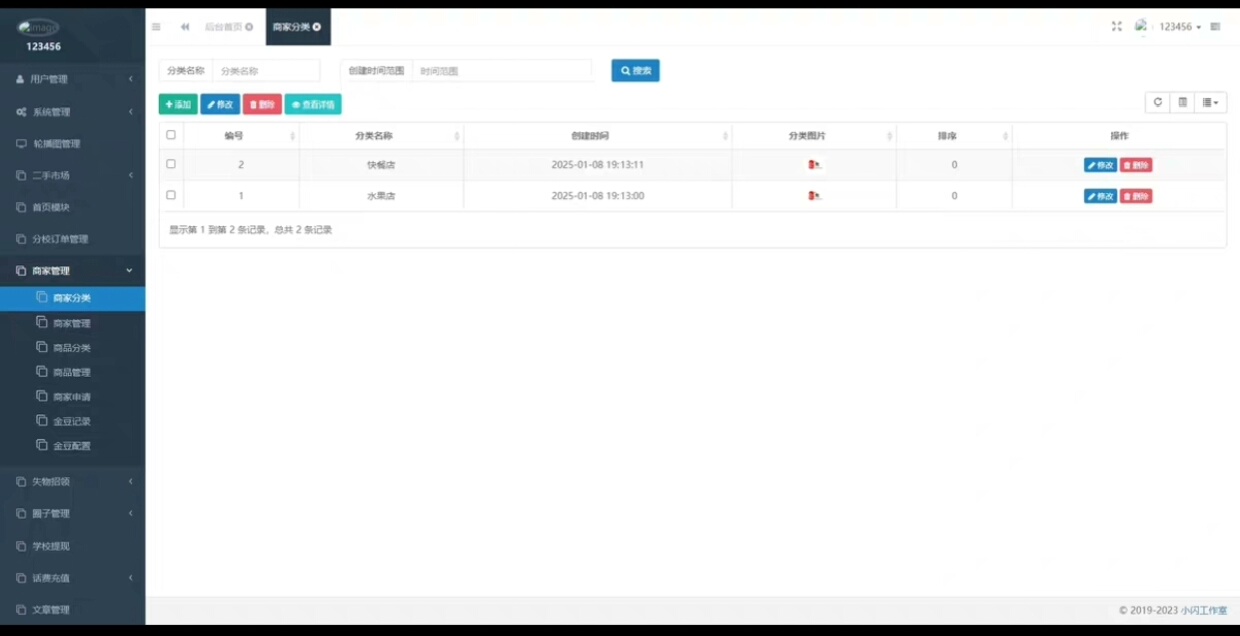
Task: Click the green 添加 button
Action: click(178, 104)
